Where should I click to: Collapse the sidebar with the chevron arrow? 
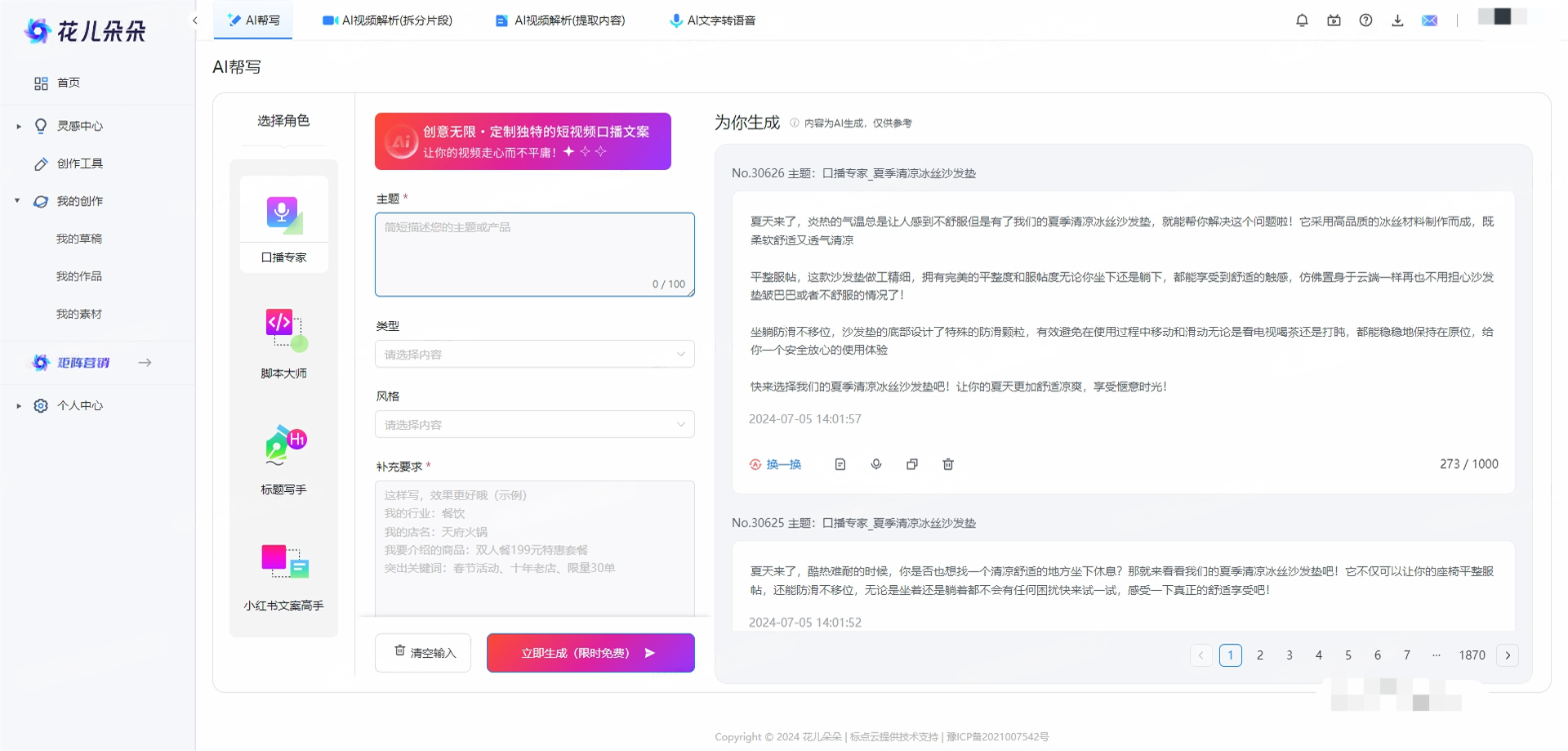194,20
